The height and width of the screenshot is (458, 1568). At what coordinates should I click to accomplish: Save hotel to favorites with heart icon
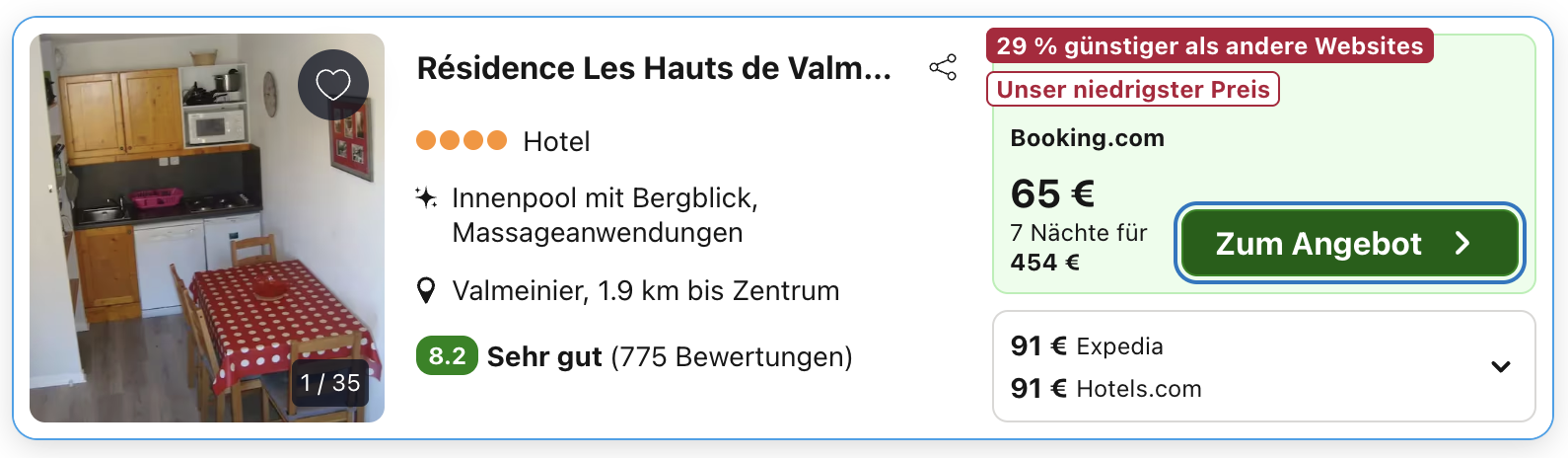click(333, 85)
